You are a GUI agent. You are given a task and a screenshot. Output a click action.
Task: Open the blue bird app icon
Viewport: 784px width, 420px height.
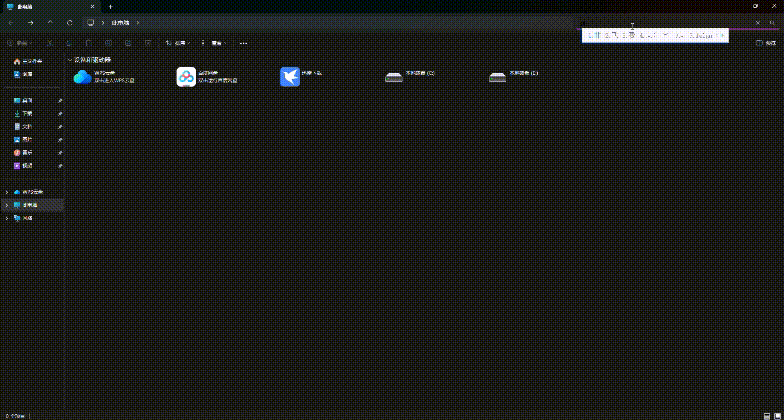coord(290,77)
